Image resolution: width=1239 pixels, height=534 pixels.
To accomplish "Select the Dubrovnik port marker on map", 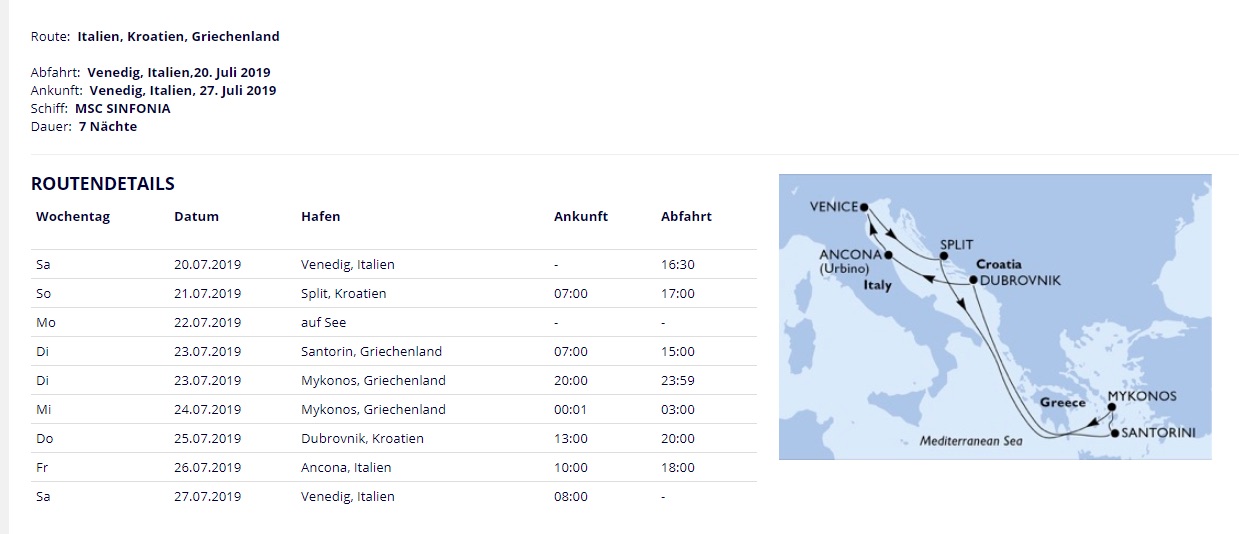I will pos(973,281).
